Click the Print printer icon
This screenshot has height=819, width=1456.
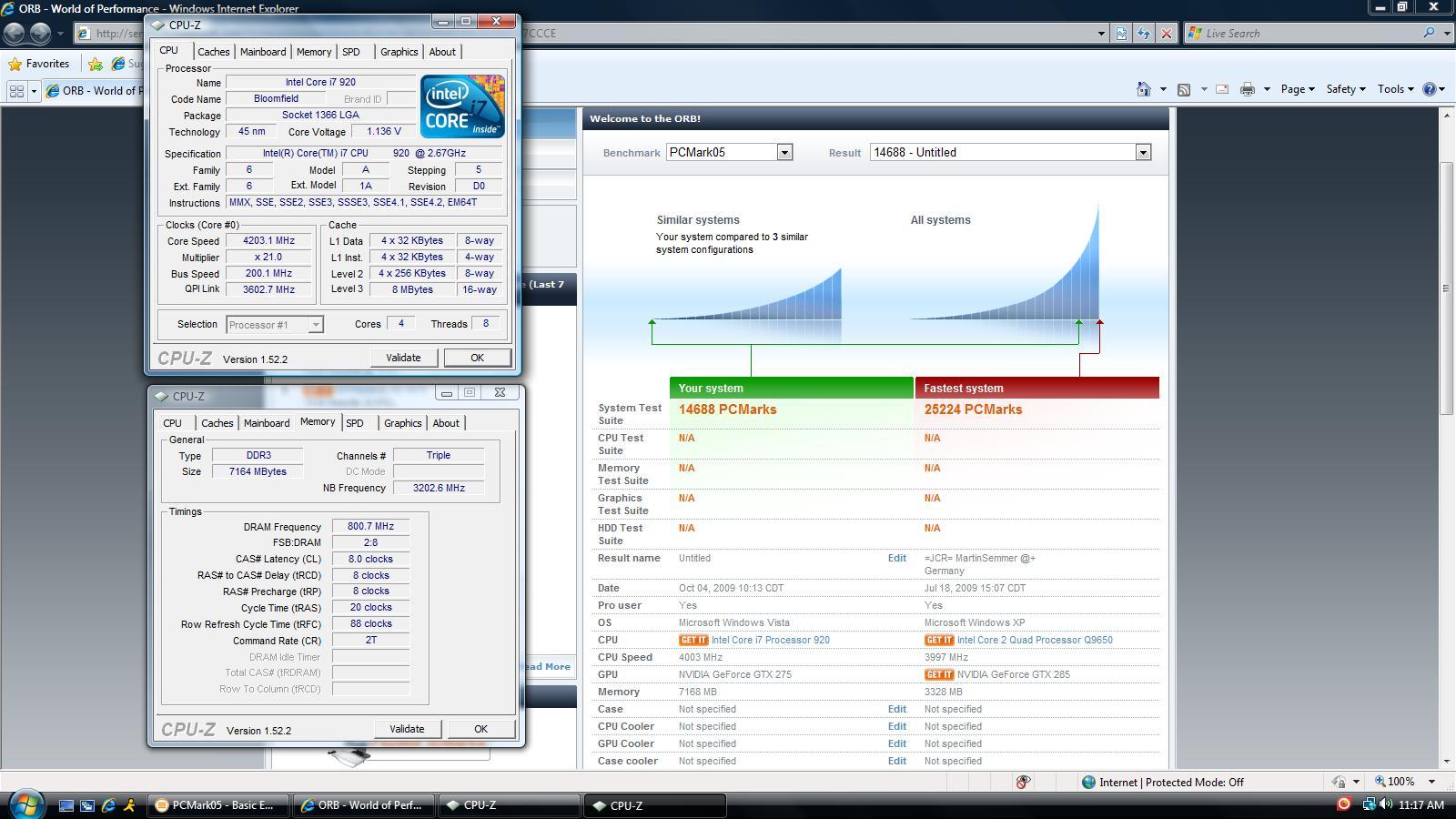(1248, 89)
